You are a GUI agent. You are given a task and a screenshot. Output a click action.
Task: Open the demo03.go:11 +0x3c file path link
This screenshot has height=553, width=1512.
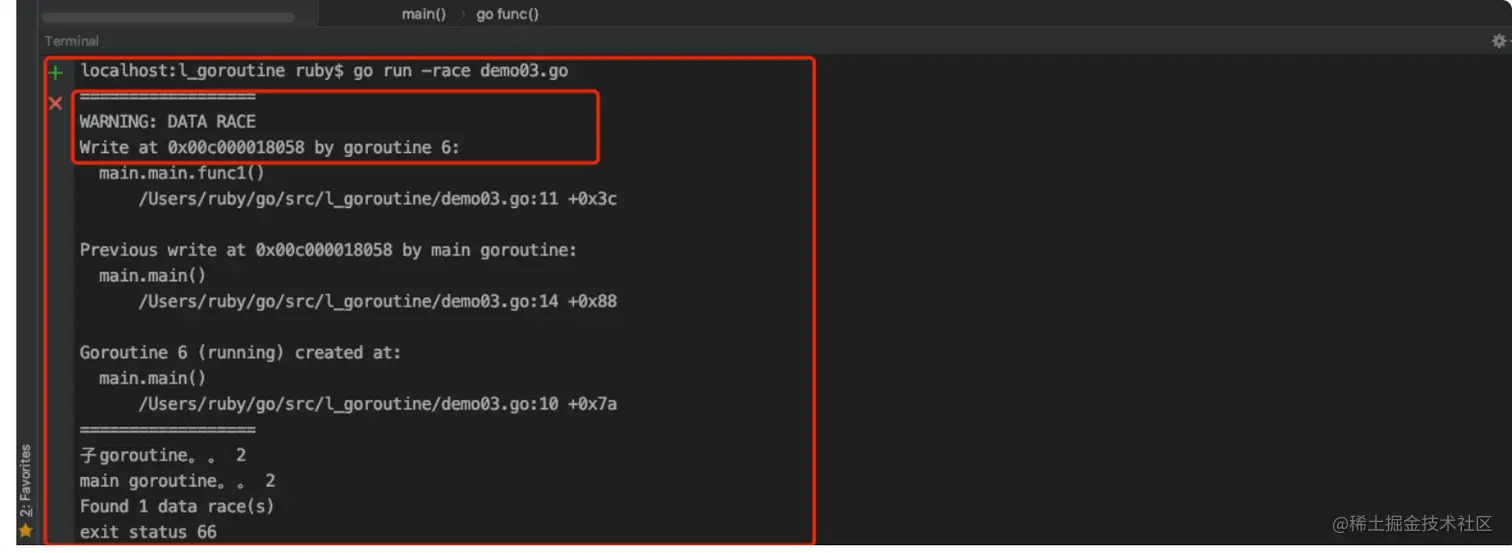[378, 199]
